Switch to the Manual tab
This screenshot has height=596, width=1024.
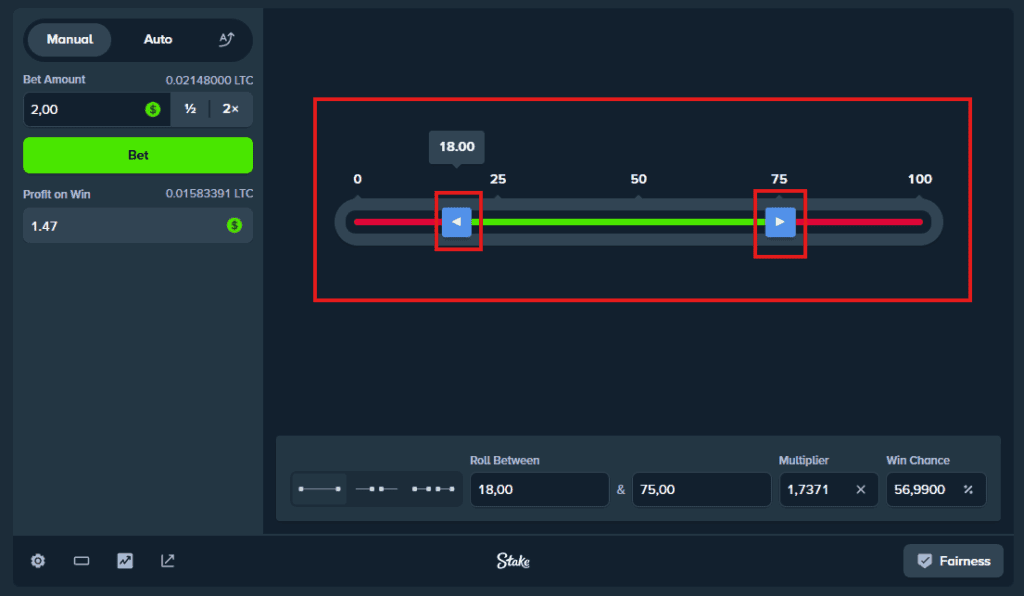coord(69,40)
